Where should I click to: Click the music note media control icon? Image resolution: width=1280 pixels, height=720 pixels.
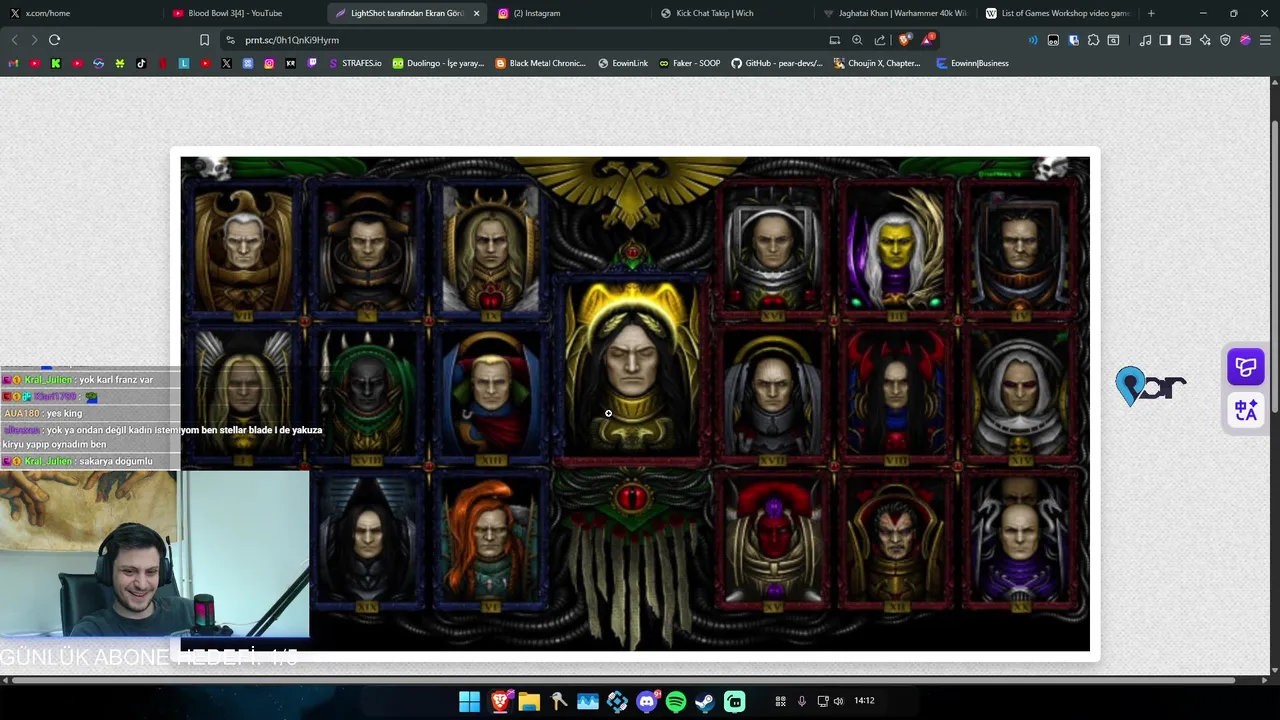pyautogui.click(x=1146, y=40)
